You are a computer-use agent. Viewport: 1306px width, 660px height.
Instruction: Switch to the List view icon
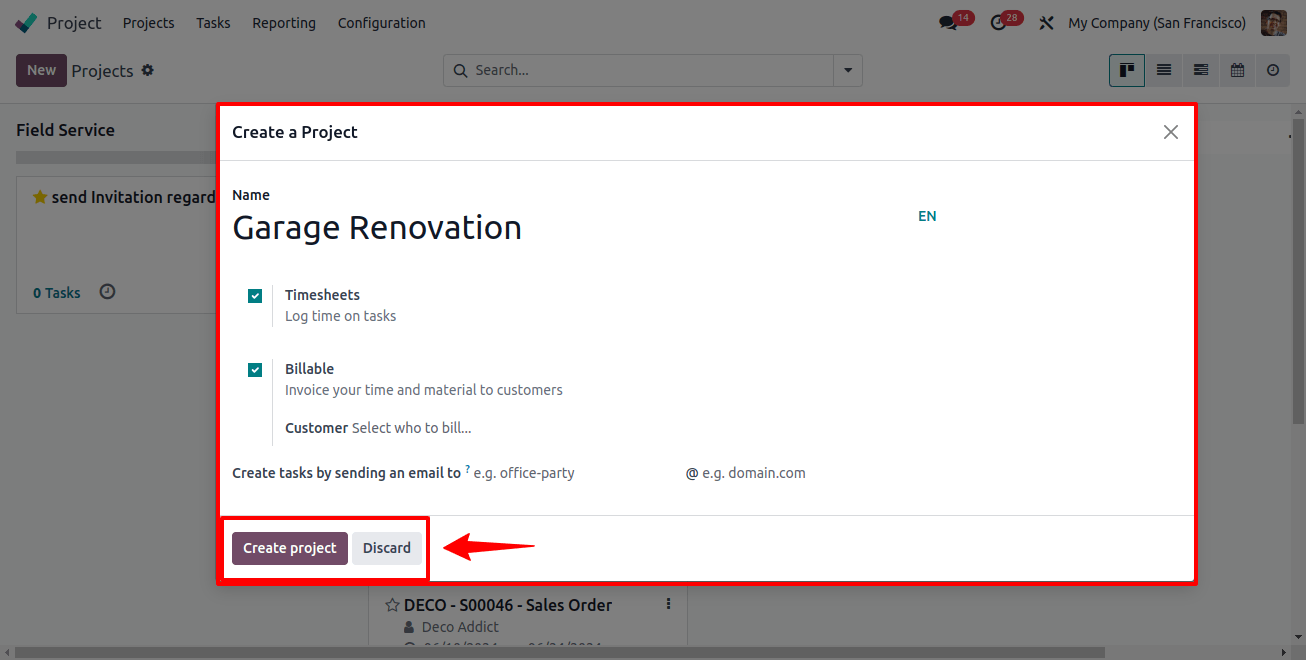coord(1164,70)
